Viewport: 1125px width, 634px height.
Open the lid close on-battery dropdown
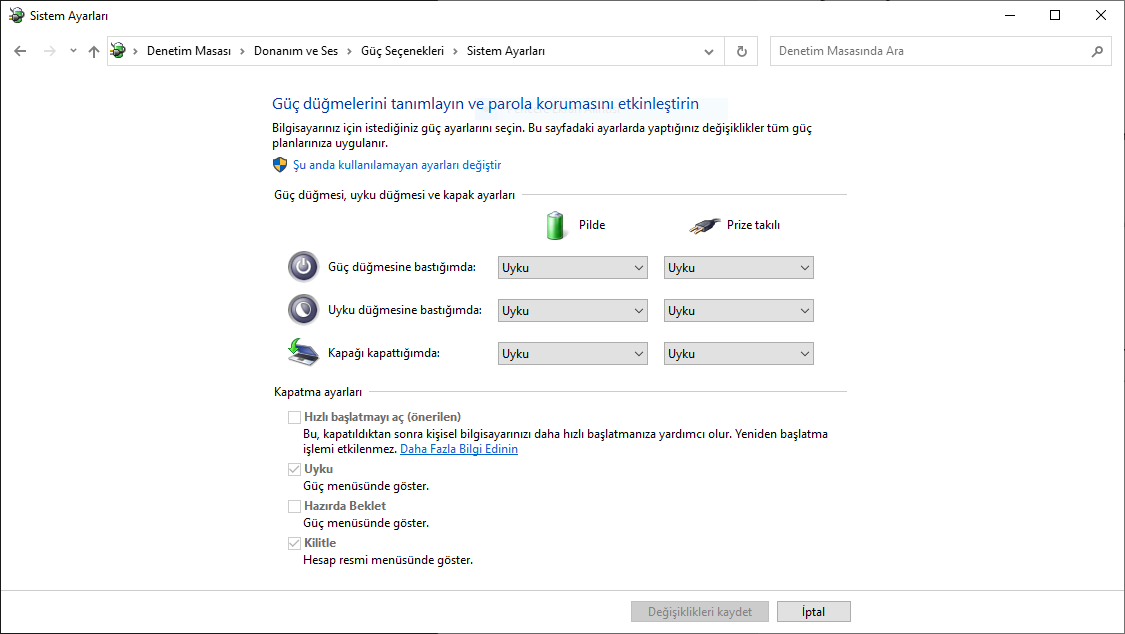573,354
